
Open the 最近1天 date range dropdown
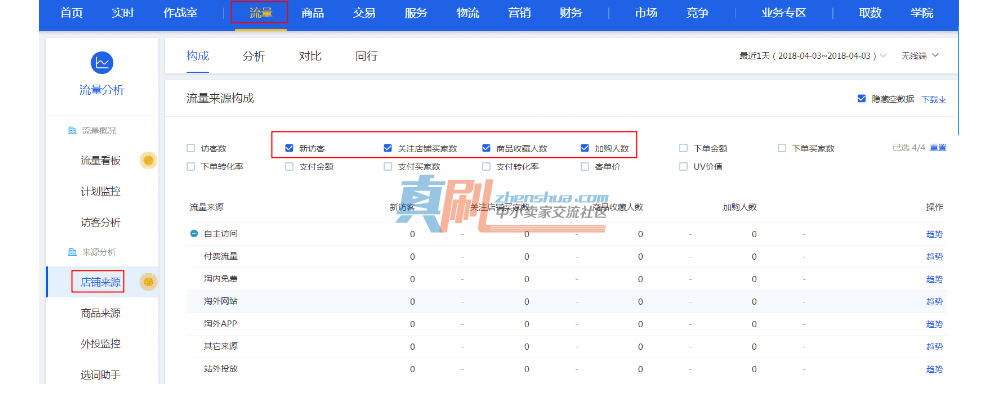point(812,56)
